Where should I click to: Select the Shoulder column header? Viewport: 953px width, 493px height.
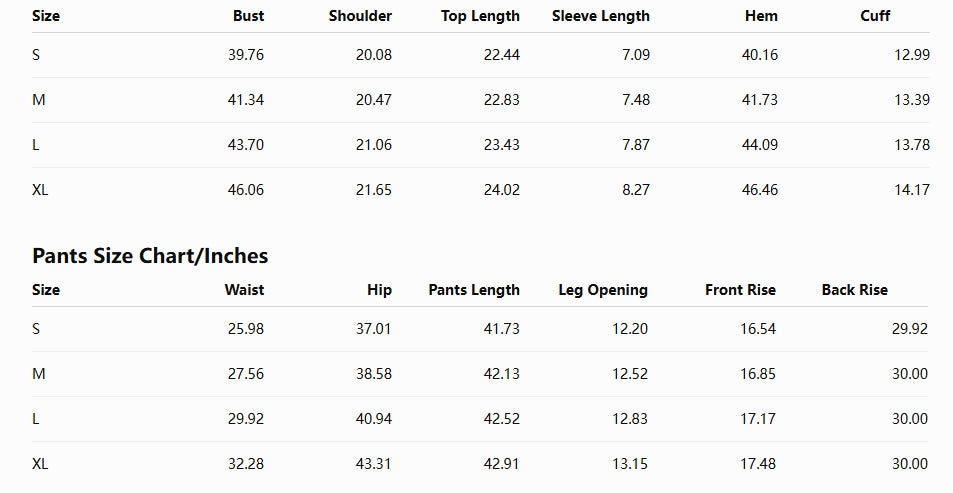click(x=360, y=16)
